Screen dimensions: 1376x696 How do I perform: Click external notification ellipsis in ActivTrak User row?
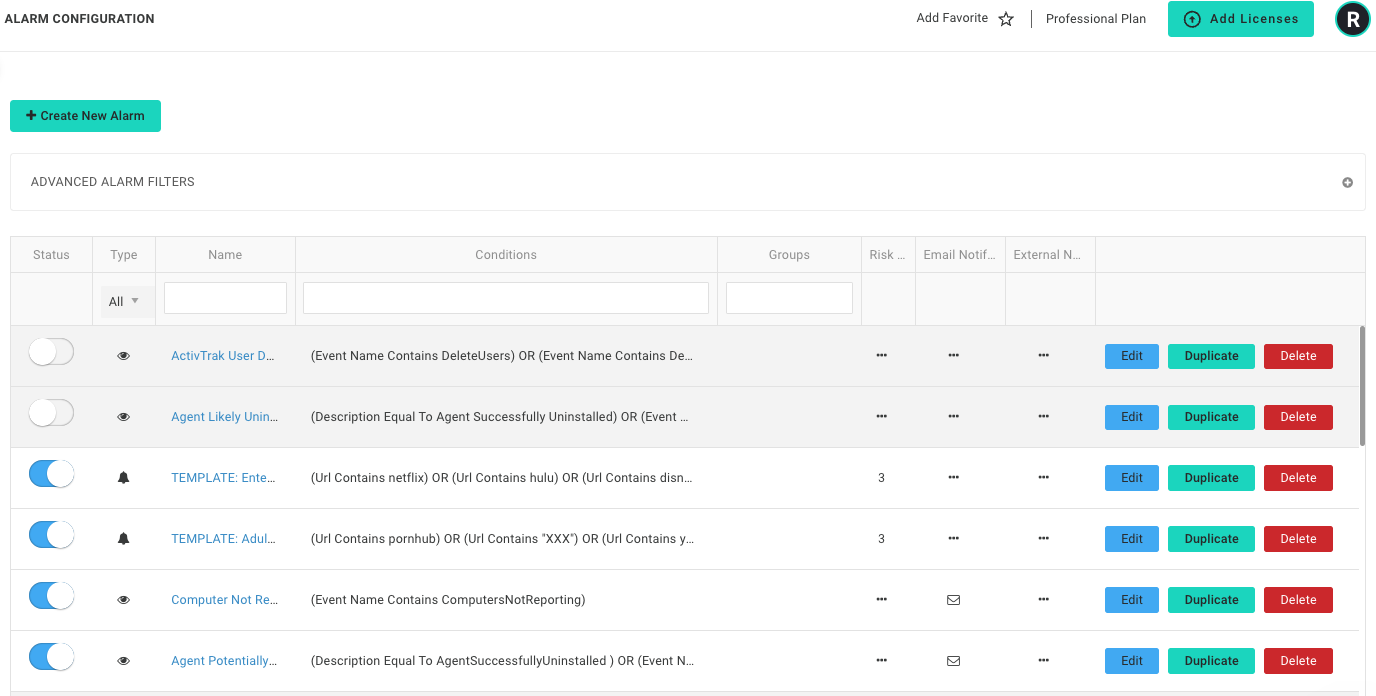(x=1043, y=356)
